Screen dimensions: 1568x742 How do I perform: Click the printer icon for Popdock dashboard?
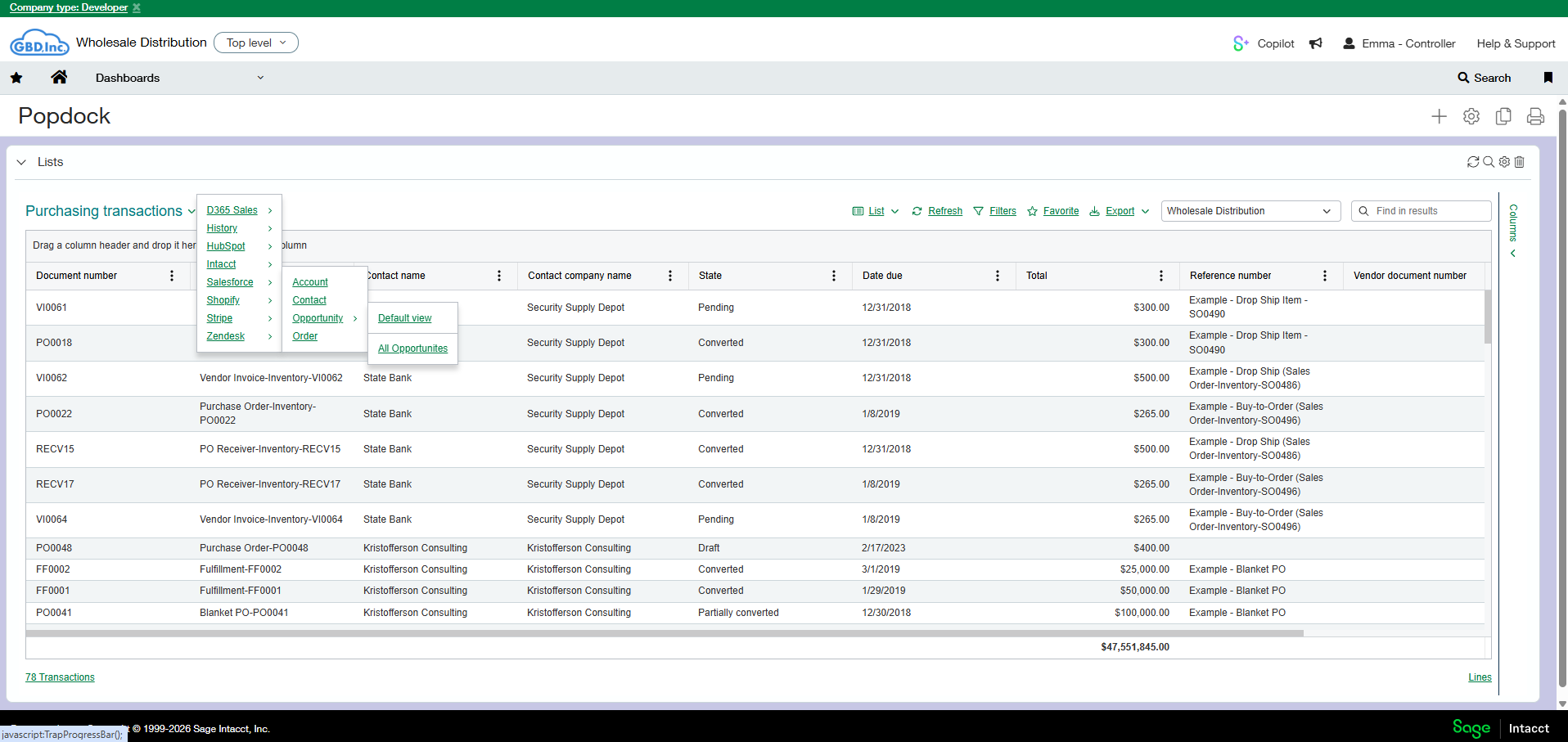(x=1535, y=117)
